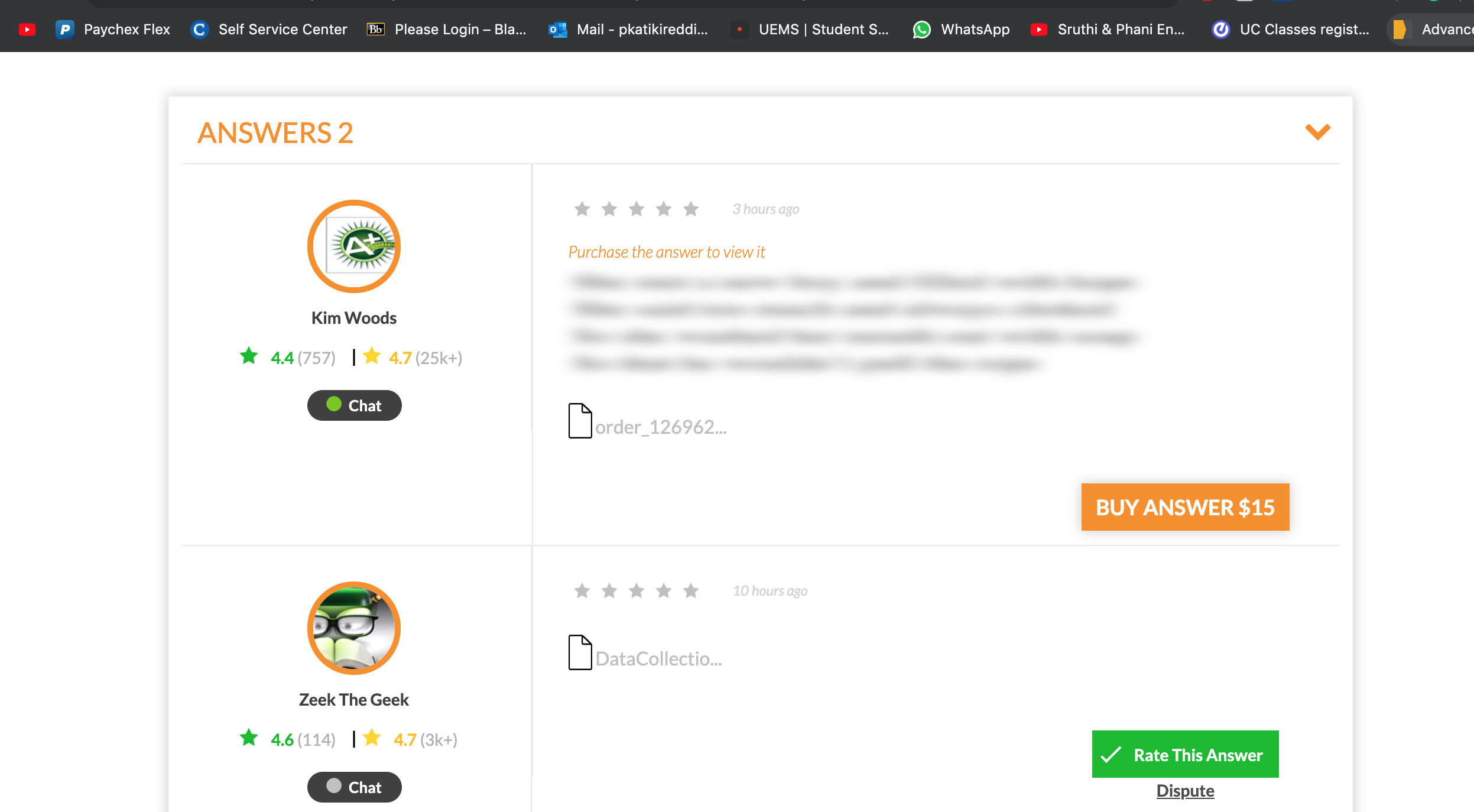Give Kim Woods answer five stars
This screenshot has width=1474, height=812.
[691, 209]
